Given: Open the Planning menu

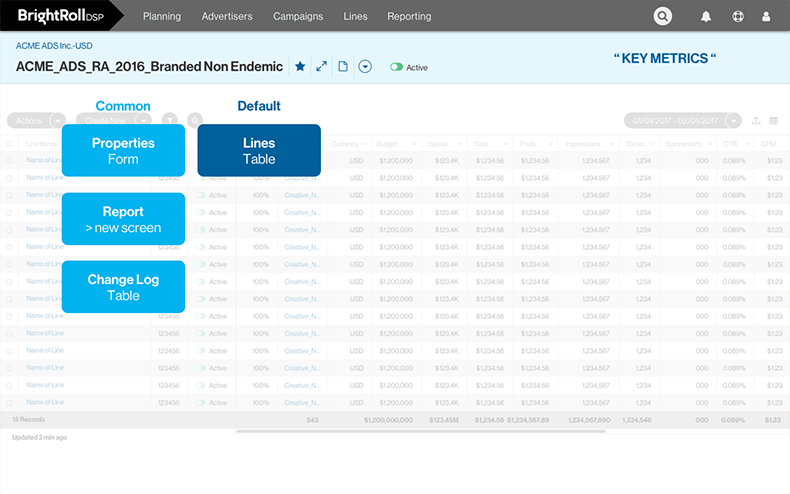Looking at the screenshot, I should [x=162, y=17].
